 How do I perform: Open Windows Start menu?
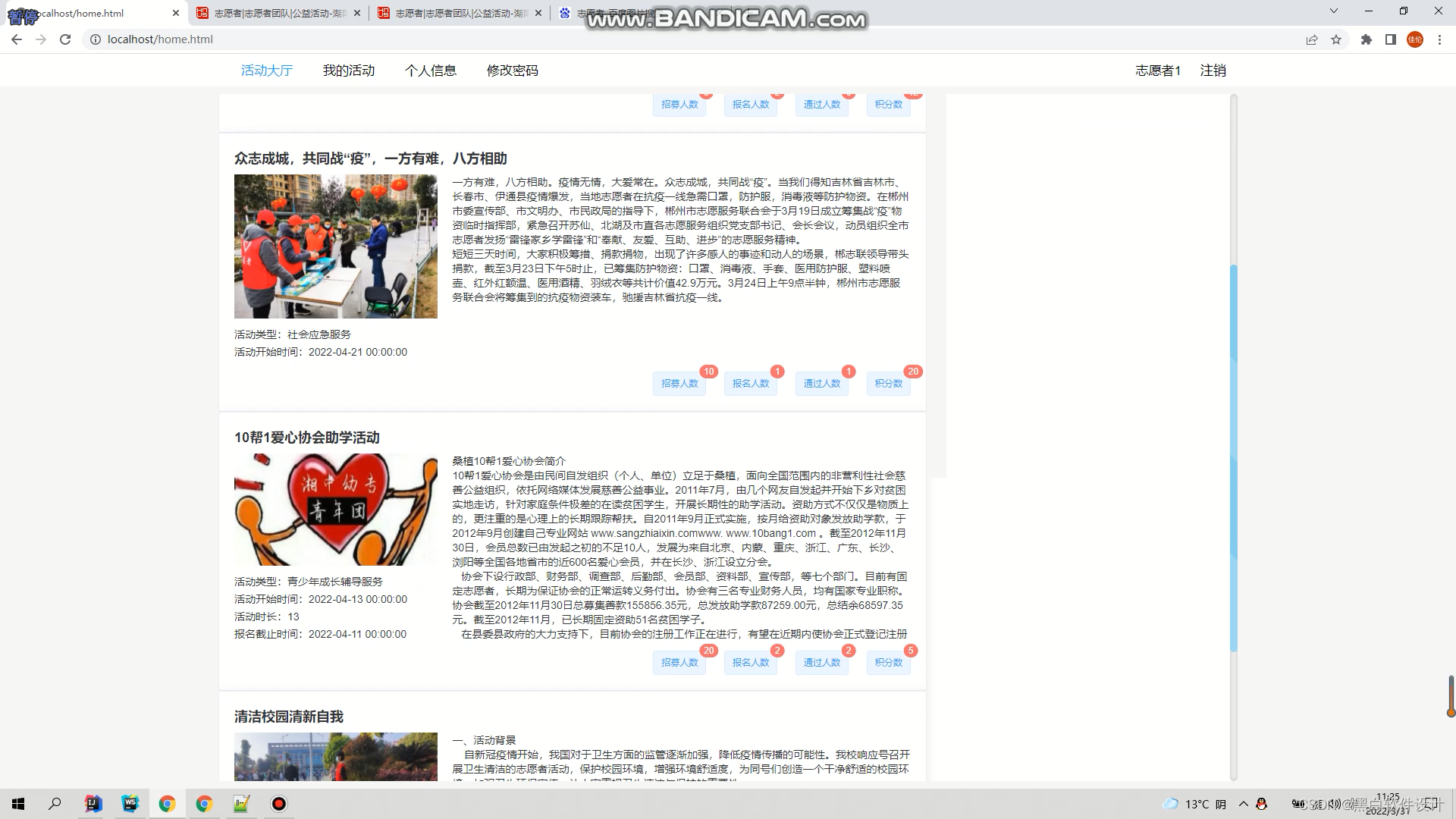18,804
